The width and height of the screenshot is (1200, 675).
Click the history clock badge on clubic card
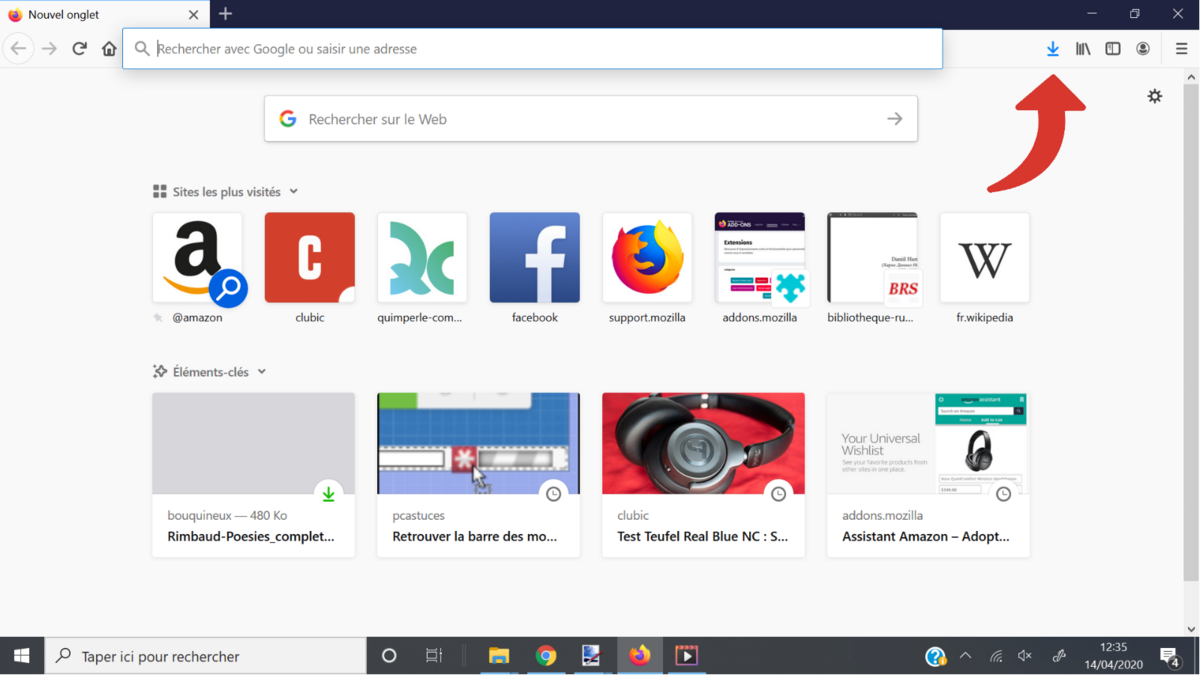click(x=778, y=494)
